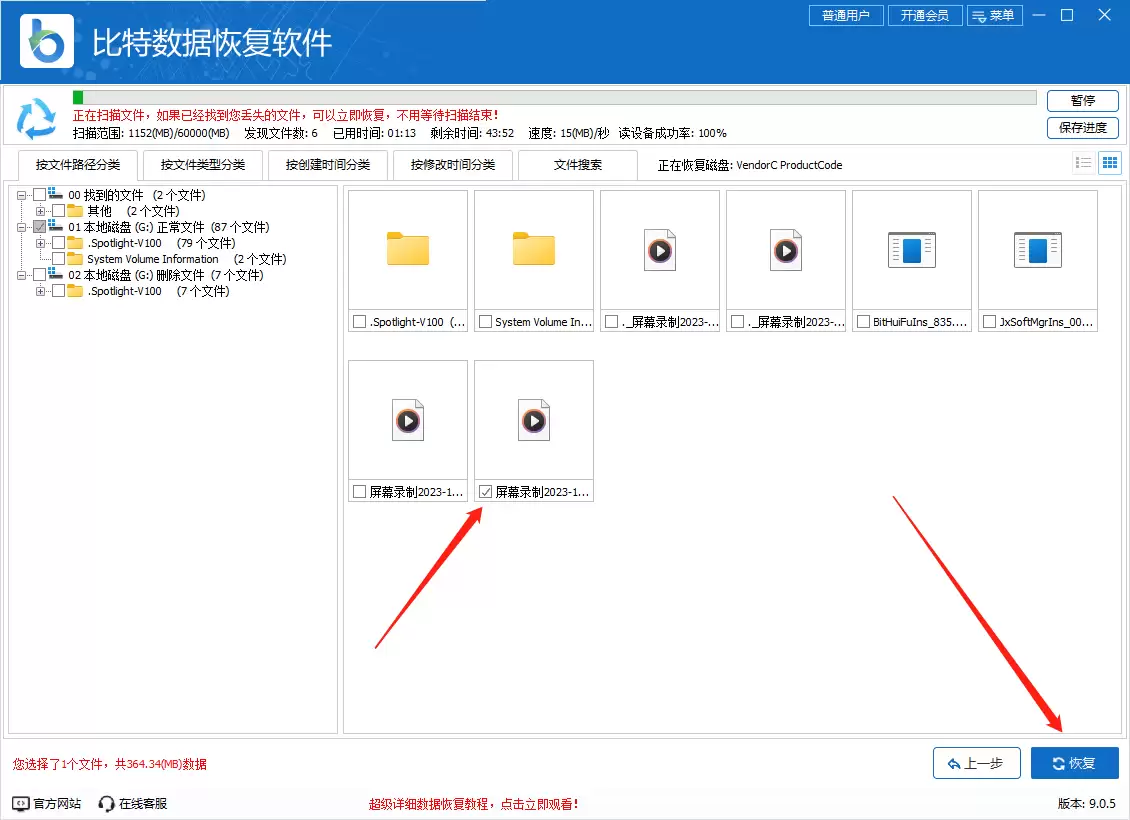Toggle checkbox for 01 本地磁盘 (G:) 正常文件
This screenshot has height=820, width=1130.
tap(40, 226)
